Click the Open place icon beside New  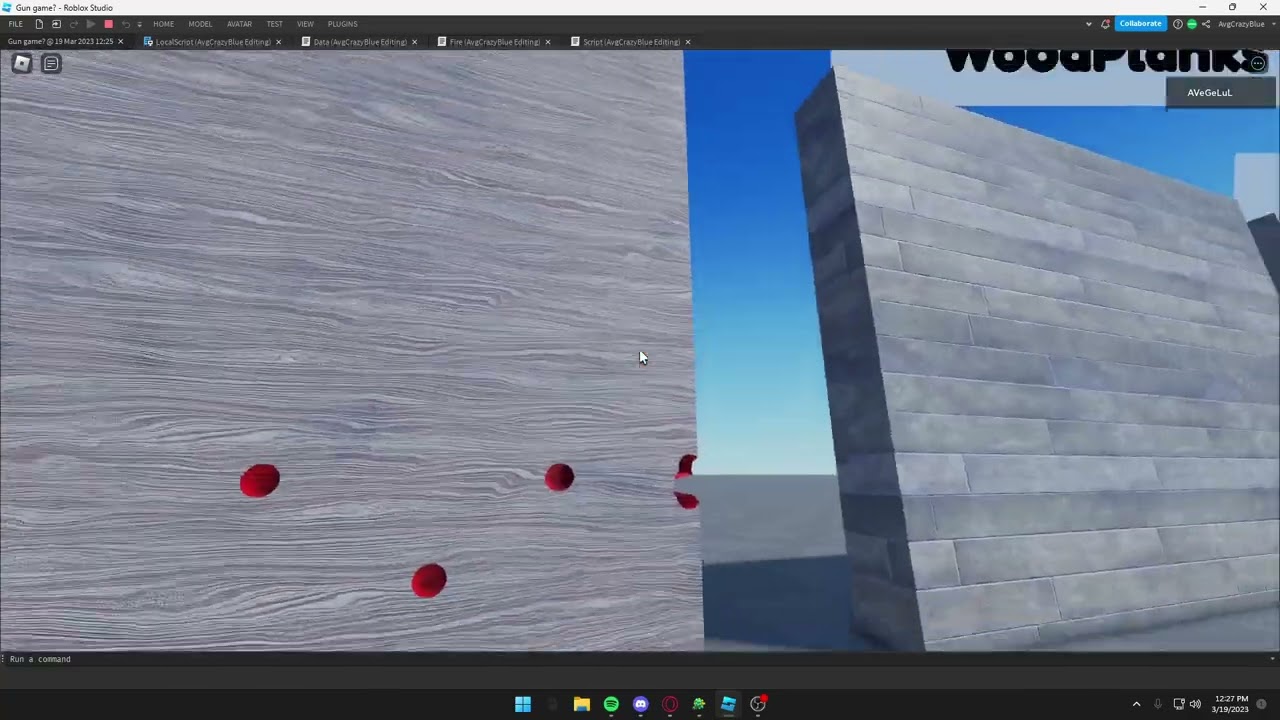(56, 24)
